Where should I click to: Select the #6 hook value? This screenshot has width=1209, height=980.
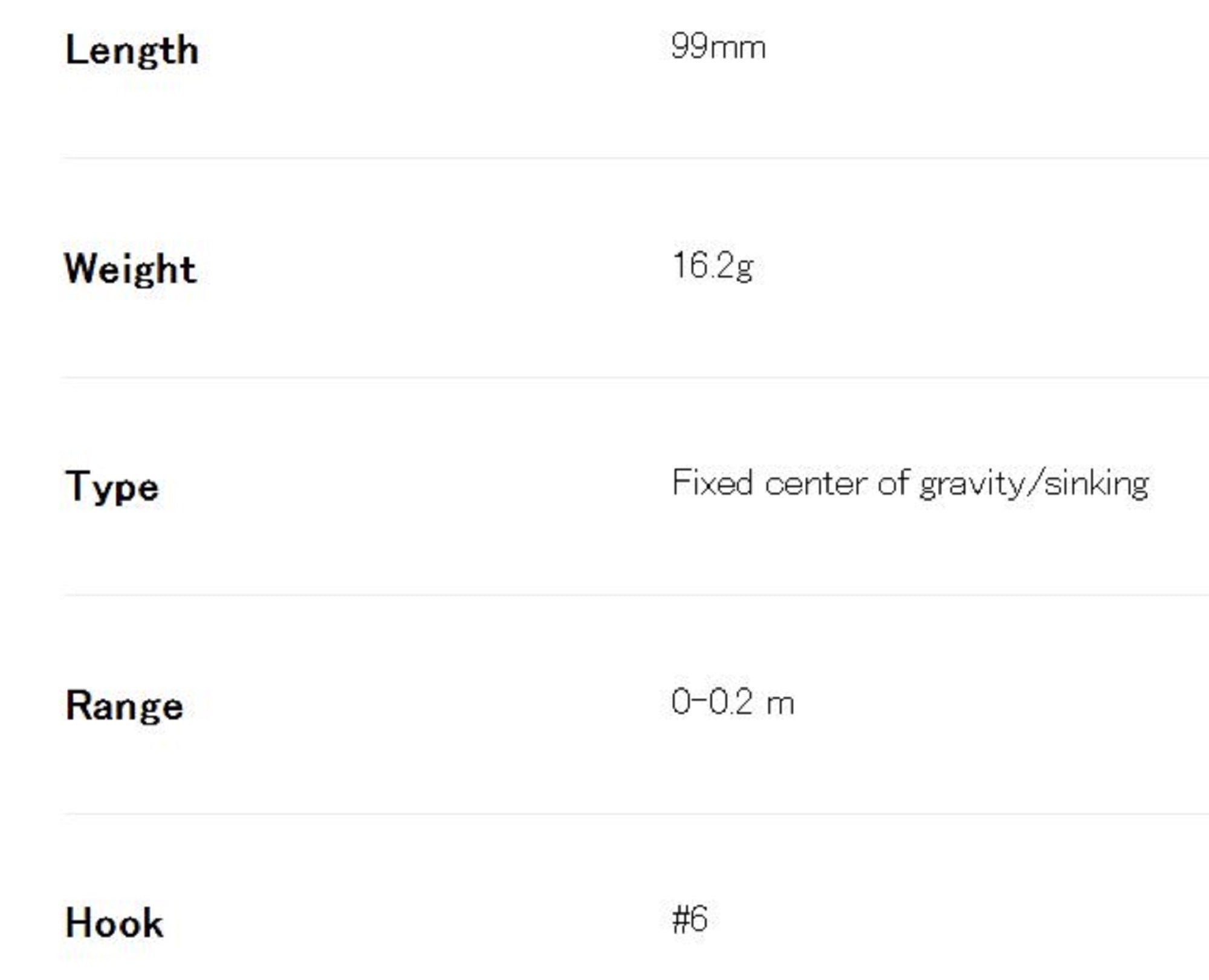pyautogui.click(x=690, y=920)
